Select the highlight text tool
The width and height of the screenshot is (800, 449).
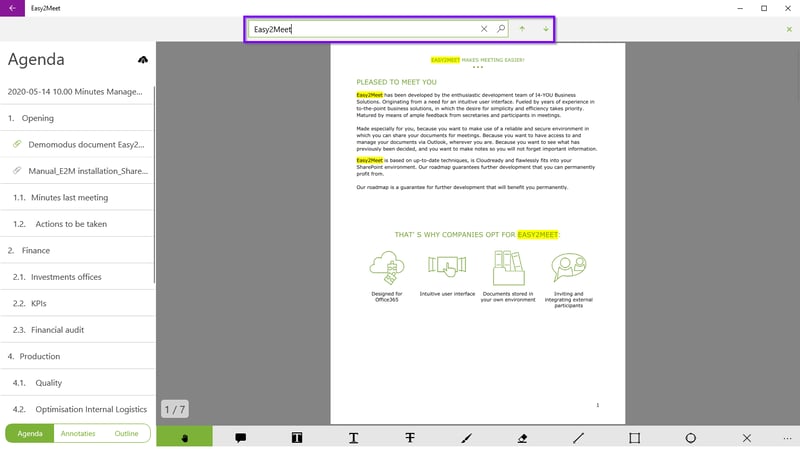pos(297,437)
